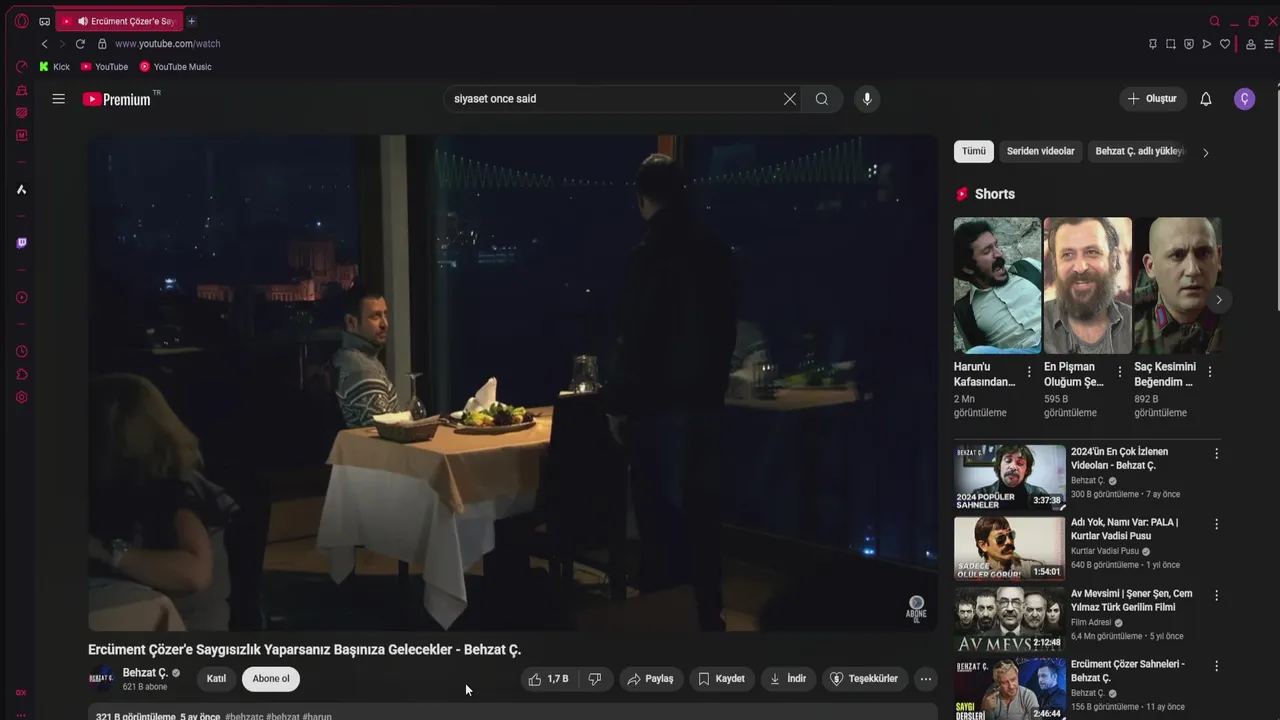Select the Behzat Ç. adlı yükleyici chip

click(1139, 152)
